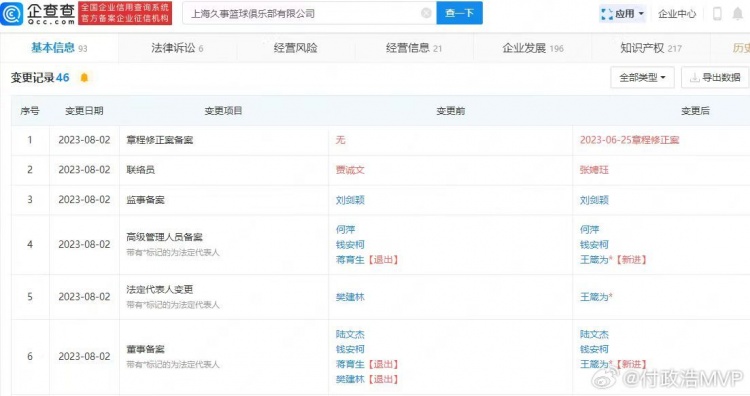Click the 序号 column header
Image resolution: width=750 pixels, height=396 pixels.
[30, 111]
